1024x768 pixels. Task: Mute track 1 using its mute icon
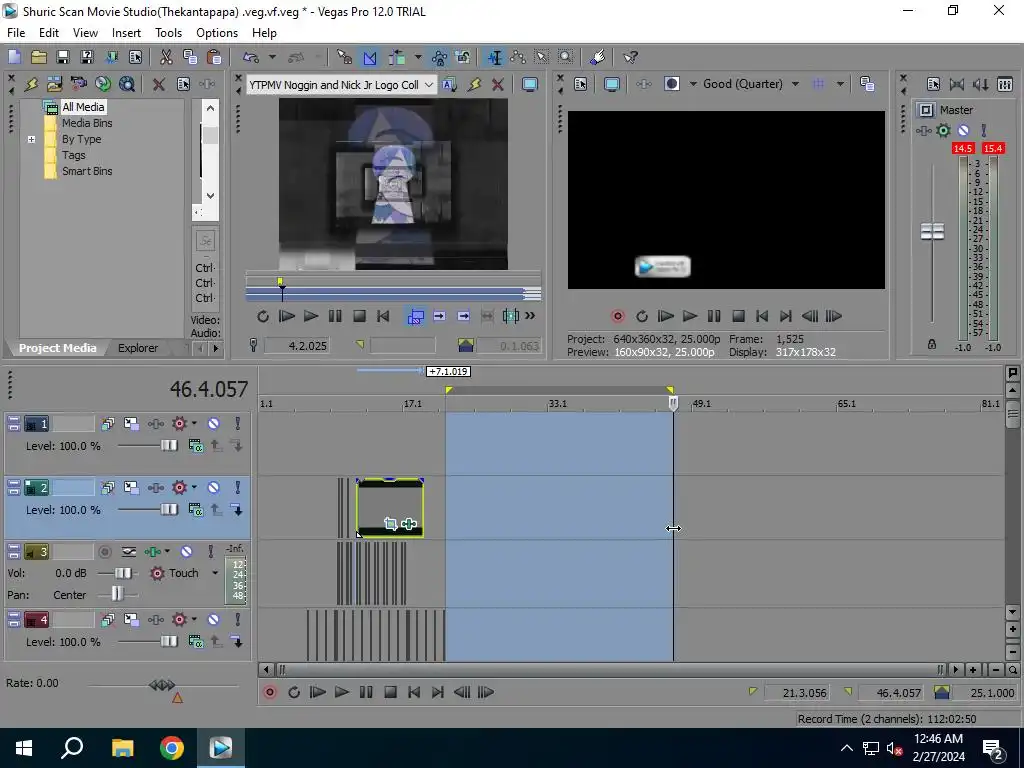[x=214, y=424]
